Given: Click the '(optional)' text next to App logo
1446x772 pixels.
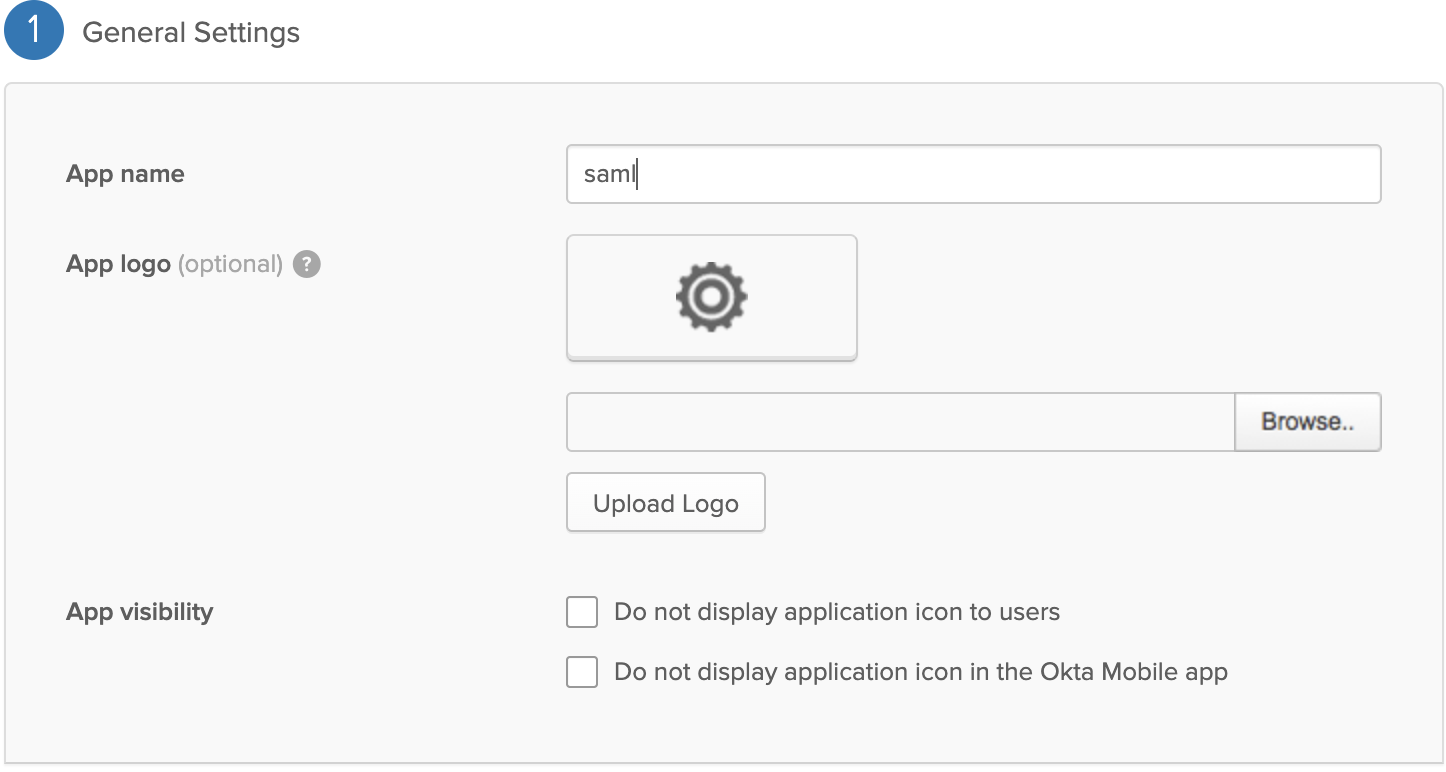Looking at the screenshot, I should (230, 265).
